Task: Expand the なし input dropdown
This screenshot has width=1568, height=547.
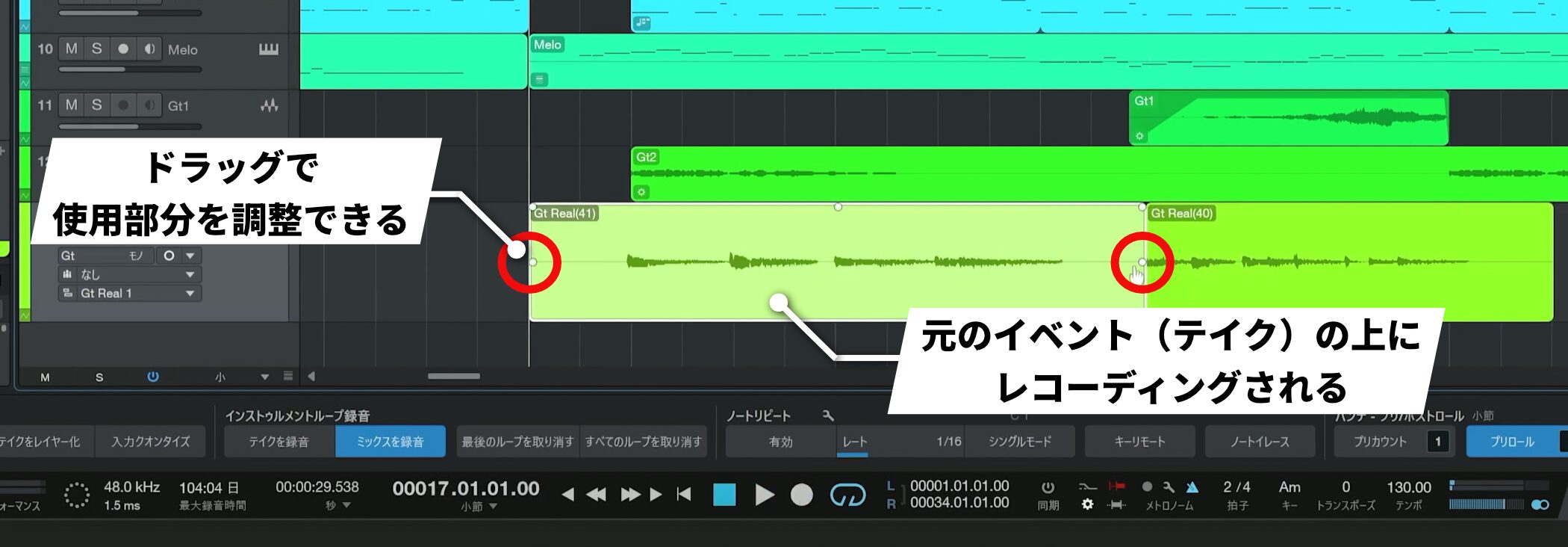Action: [x=190, y=275]
